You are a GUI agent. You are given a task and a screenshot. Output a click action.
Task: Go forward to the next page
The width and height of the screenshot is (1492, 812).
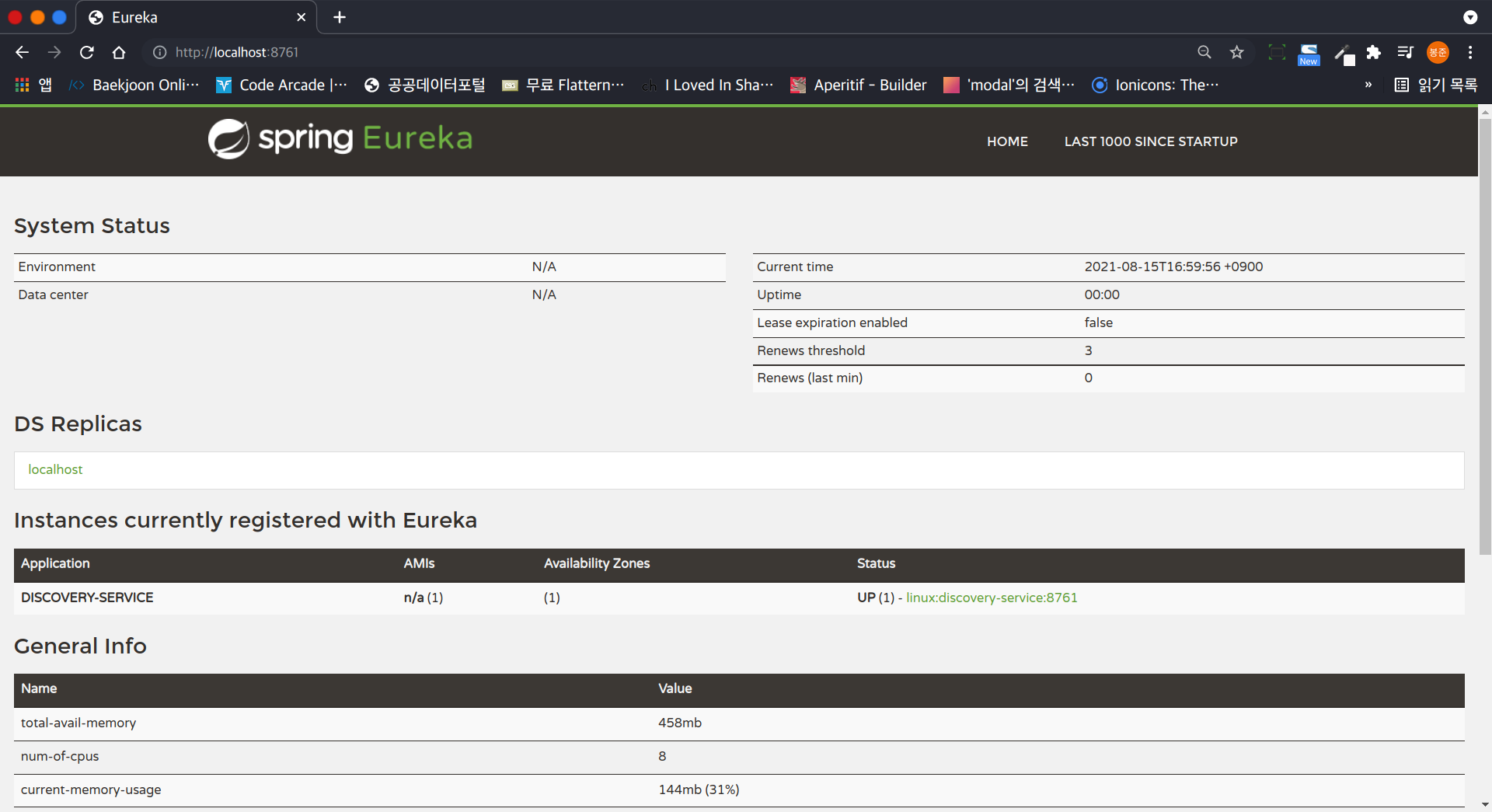point(54,52)
